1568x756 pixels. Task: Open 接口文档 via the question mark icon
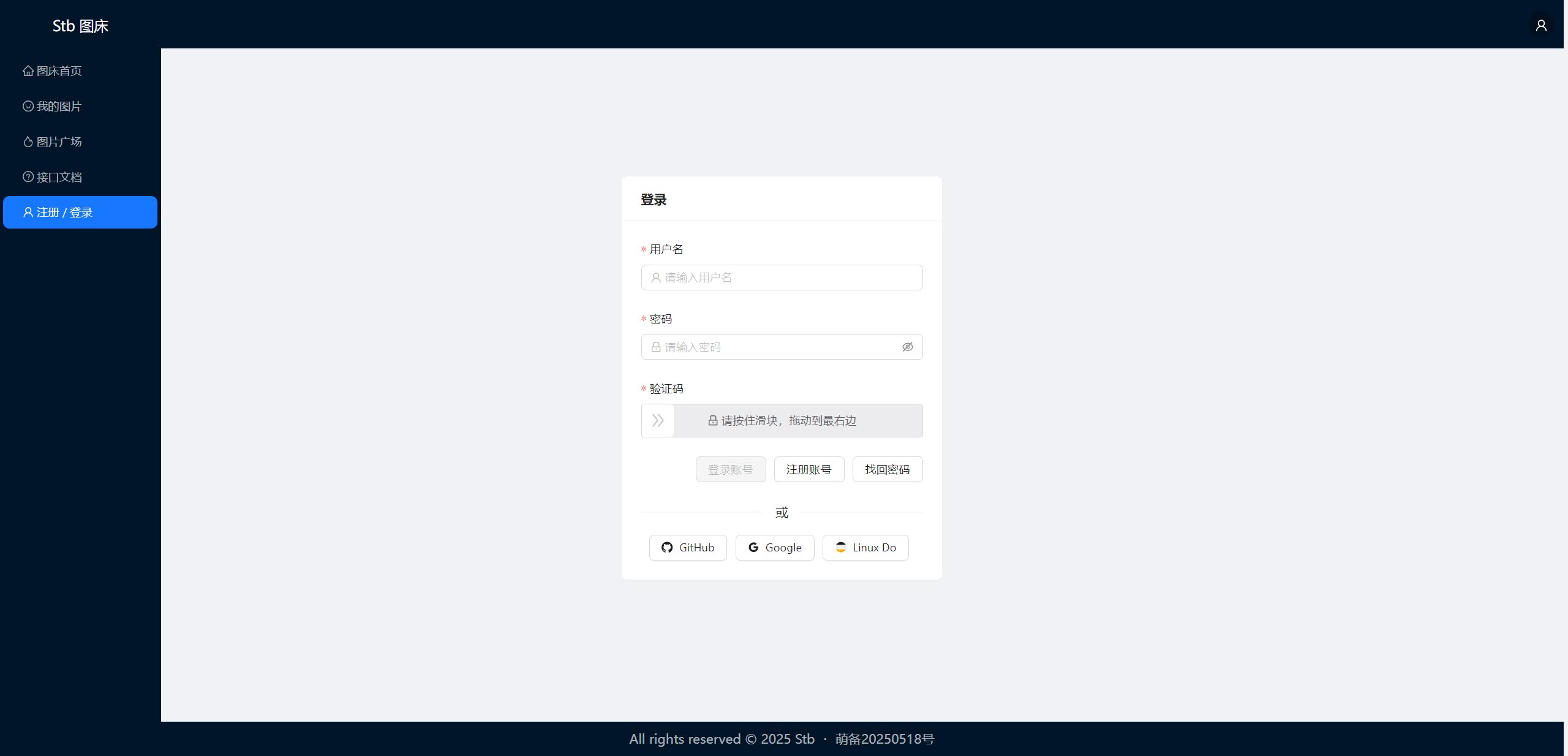click(x=28, y=176)
